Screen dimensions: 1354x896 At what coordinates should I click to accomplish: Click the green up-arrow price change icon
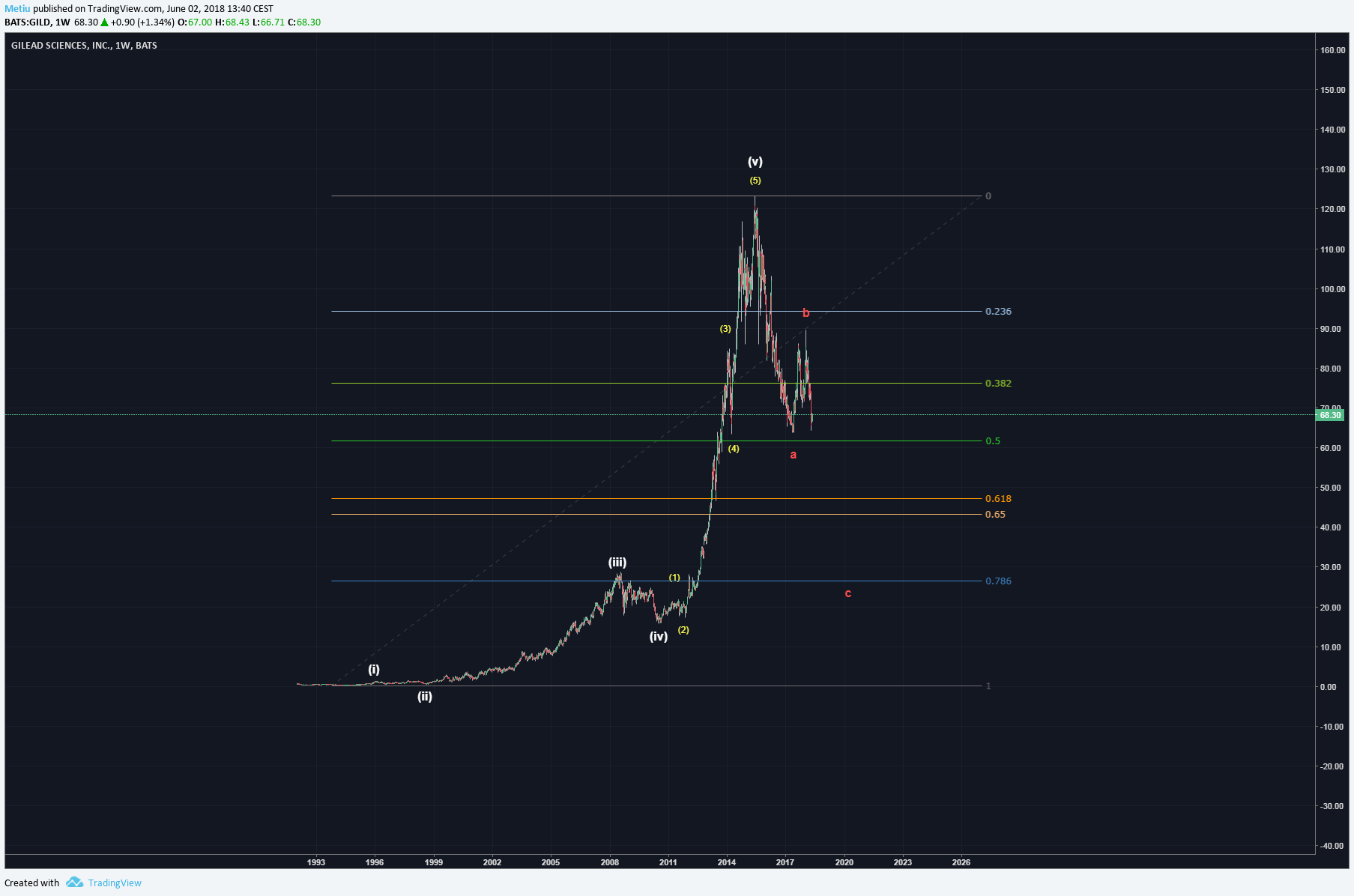pos(105,22)
